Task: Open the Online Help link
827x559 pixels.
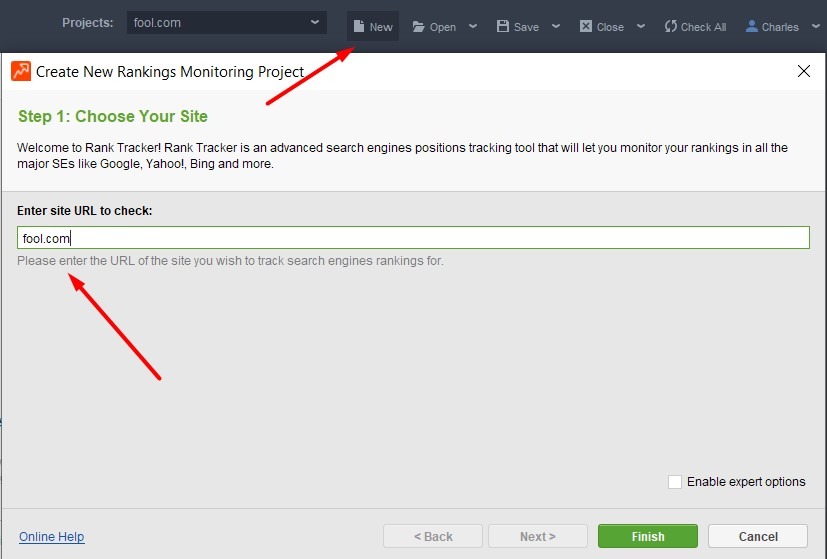Action: tap(52, 536)
